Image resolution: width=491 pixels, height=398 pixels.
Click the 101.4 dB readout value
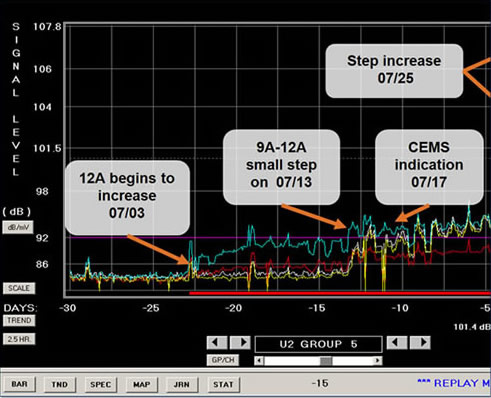coord(472,327)
